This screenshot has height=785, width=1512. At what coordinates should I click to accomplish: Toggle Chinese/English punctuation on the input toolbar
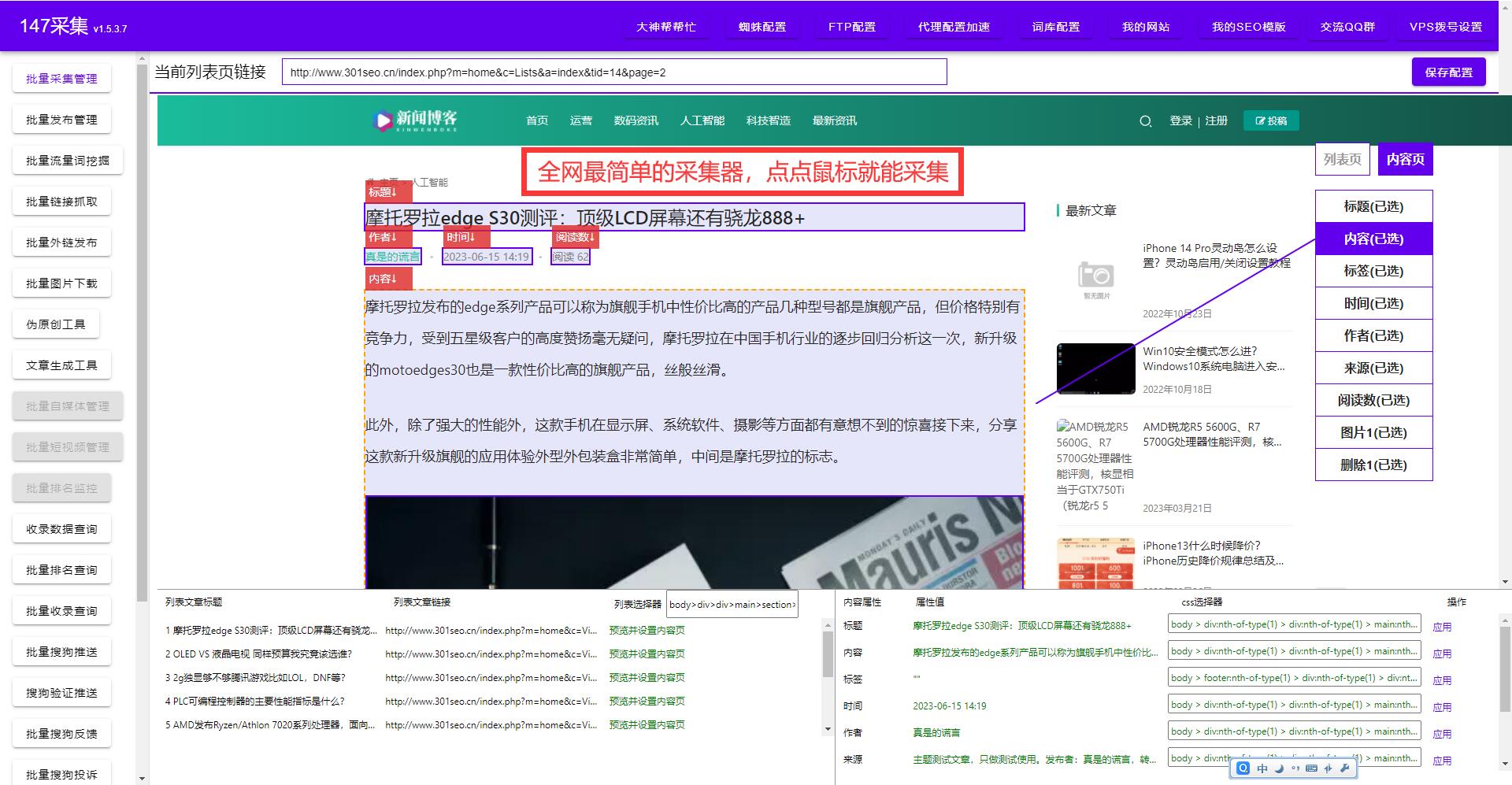[1295, 768]
